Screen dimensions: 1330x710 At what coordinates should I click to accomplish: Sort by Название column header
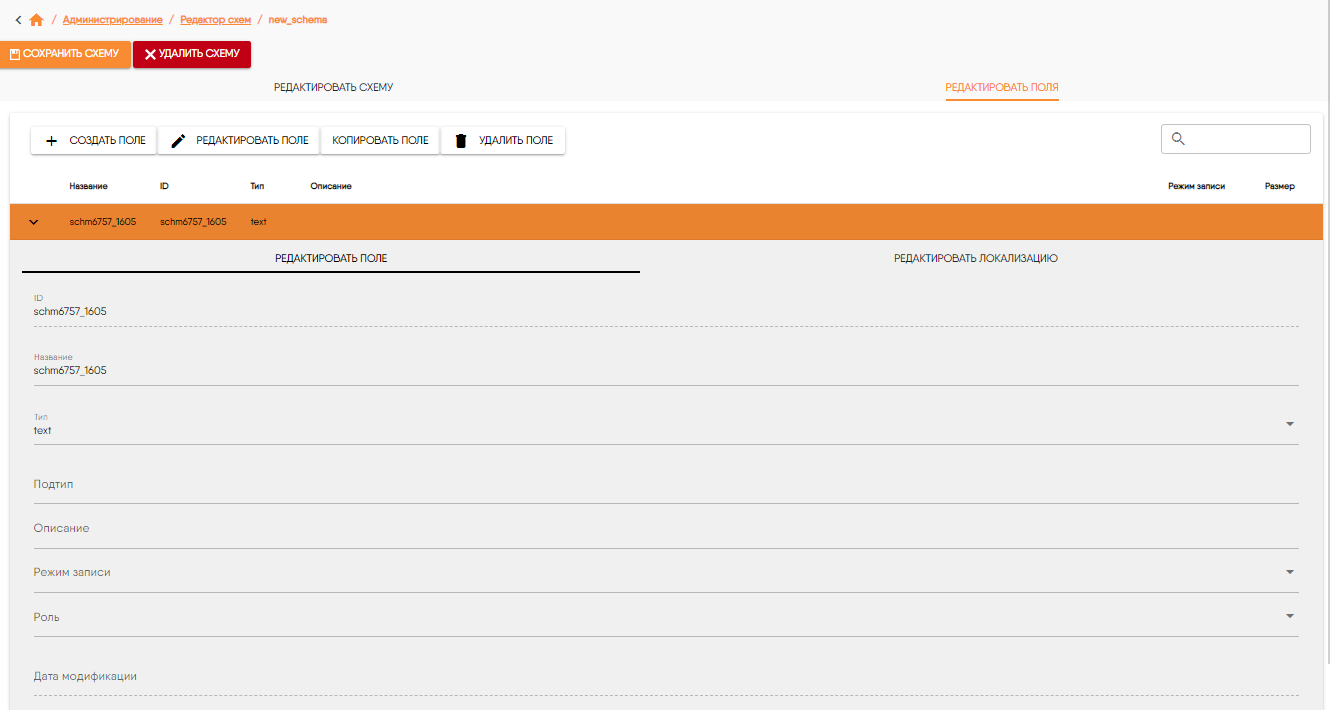point(89,186)
